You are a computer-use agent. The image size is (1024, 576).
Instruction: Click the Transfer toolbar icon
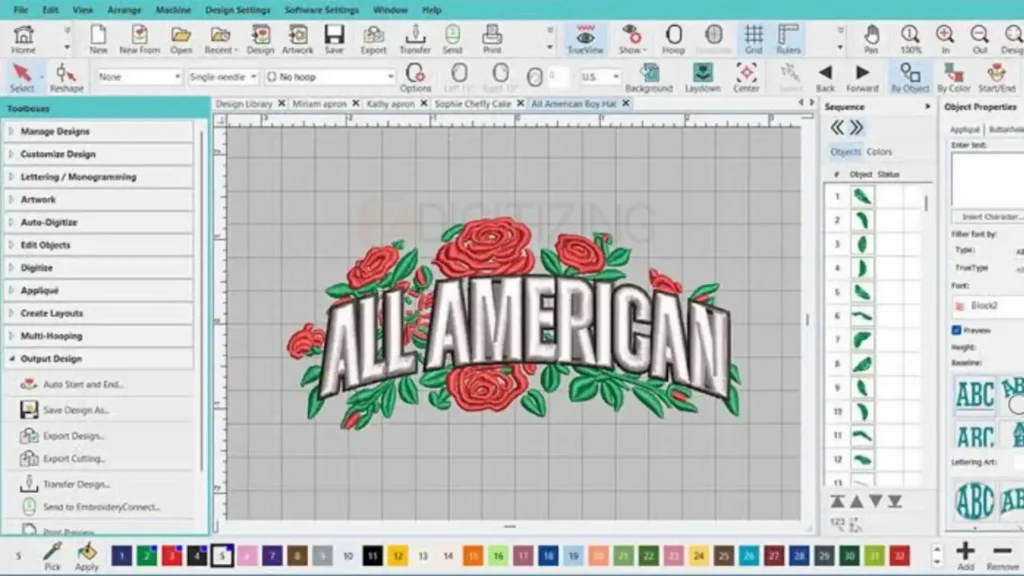click(x=415, y=39)
